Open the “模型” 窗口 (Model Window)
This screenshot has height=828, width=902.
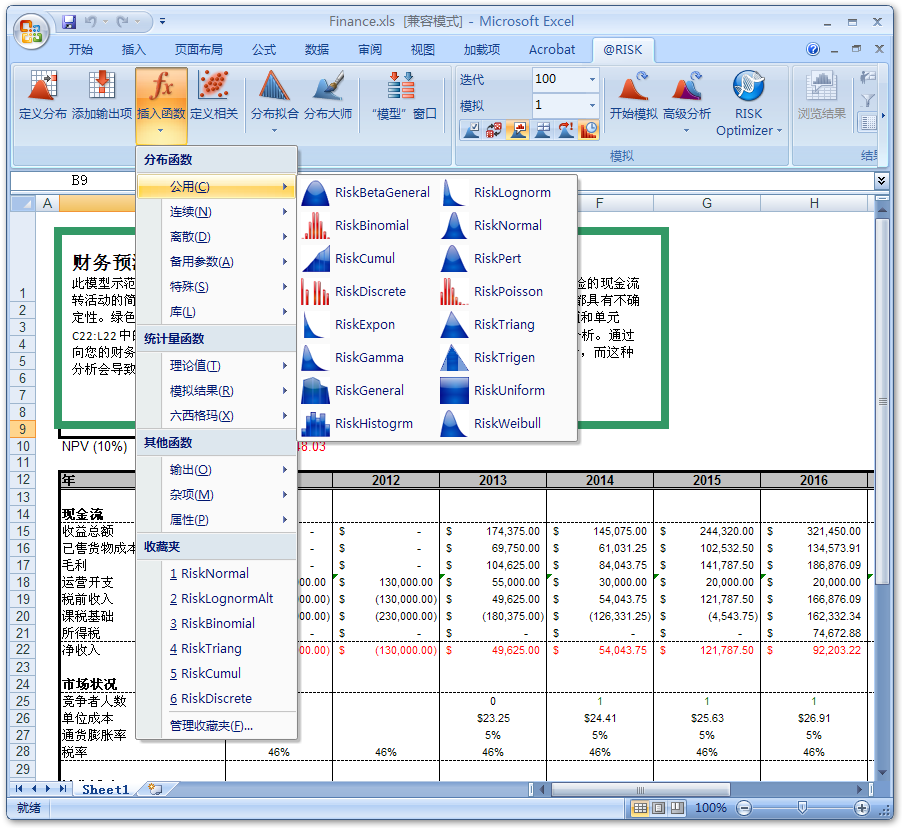coord(403,96)
